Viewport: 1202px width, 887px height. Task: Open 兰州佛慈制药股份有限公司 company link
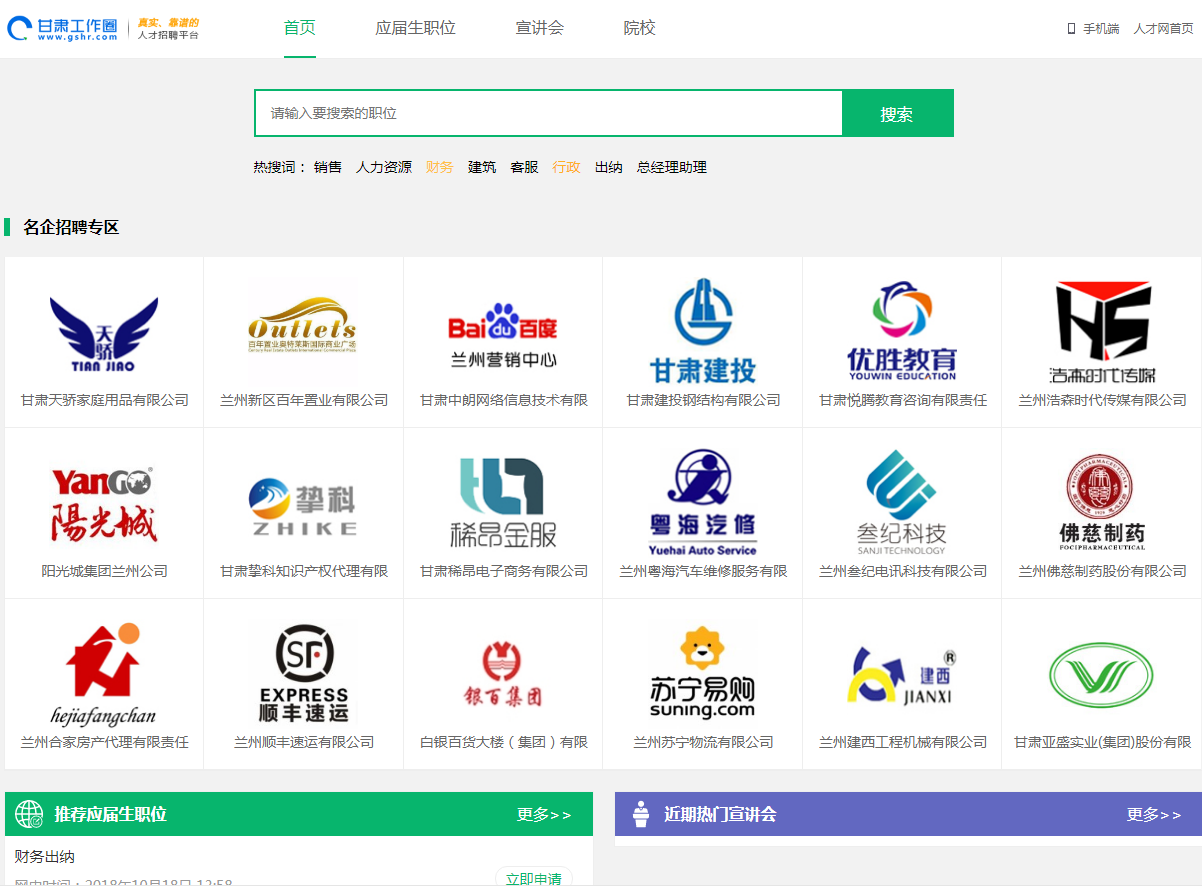(1103, 571)
